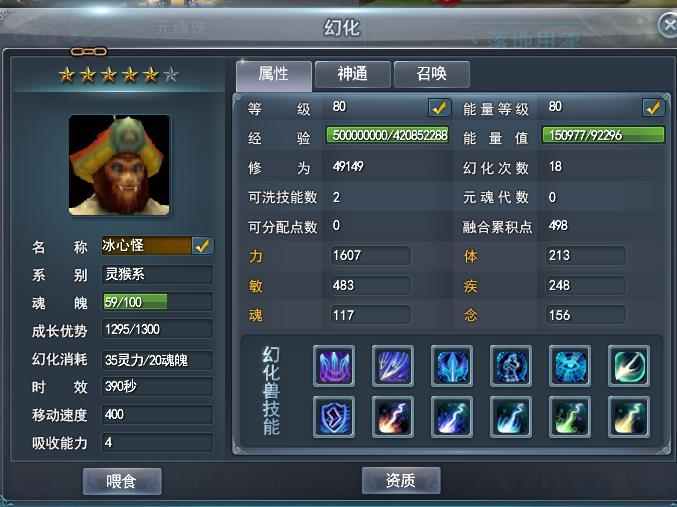Click the 力 strength value field 1607
Image resolution: width=677 pixels, height=507 pixels.
coord(370,255)
